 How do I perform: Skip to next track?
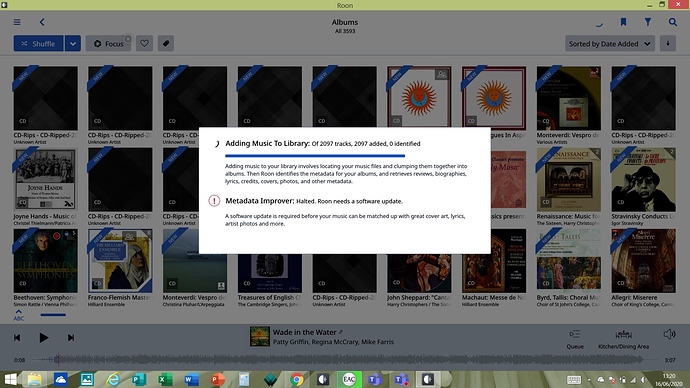tap(71, 337)
